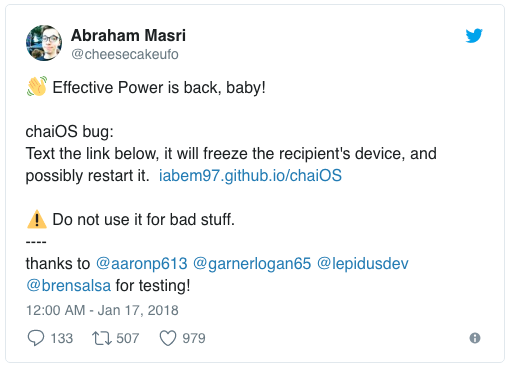This screenshot has width=513, height=368.
Task: Open the tweet info circle icon
Action: tap(475, 338)
